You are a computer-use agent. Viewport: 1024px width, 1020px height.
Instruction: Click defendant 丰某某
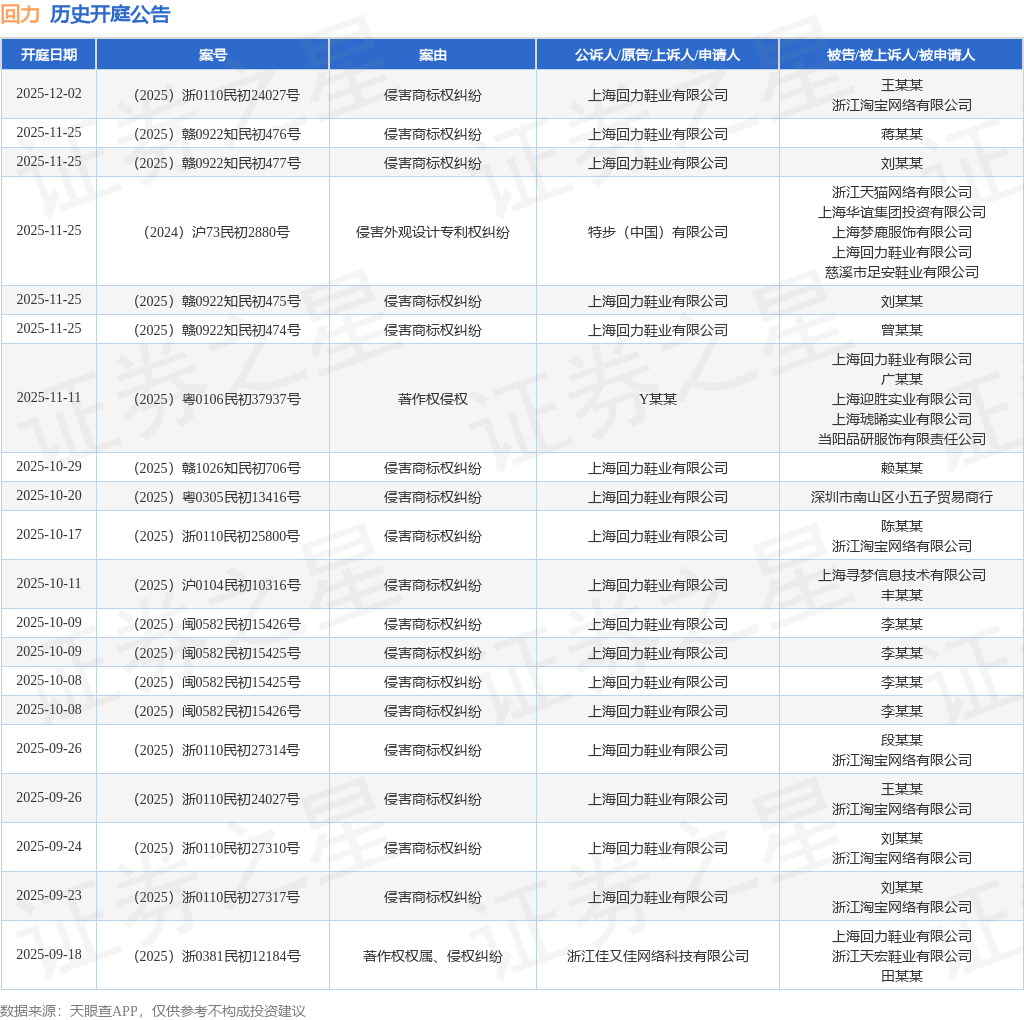click(x=902, y=595)
